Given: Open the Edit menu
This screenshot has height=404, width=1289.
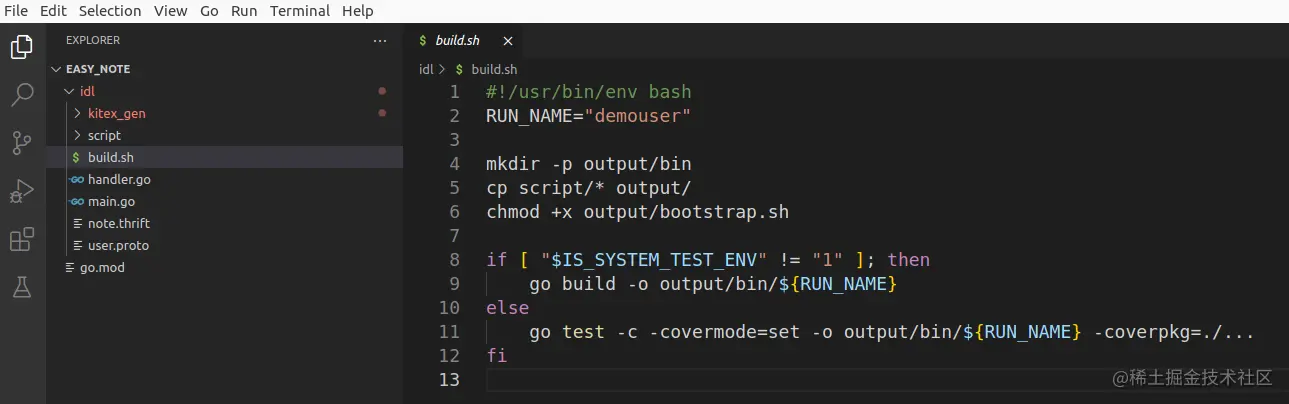Looking at the screenshot, I should click(53, 11).
